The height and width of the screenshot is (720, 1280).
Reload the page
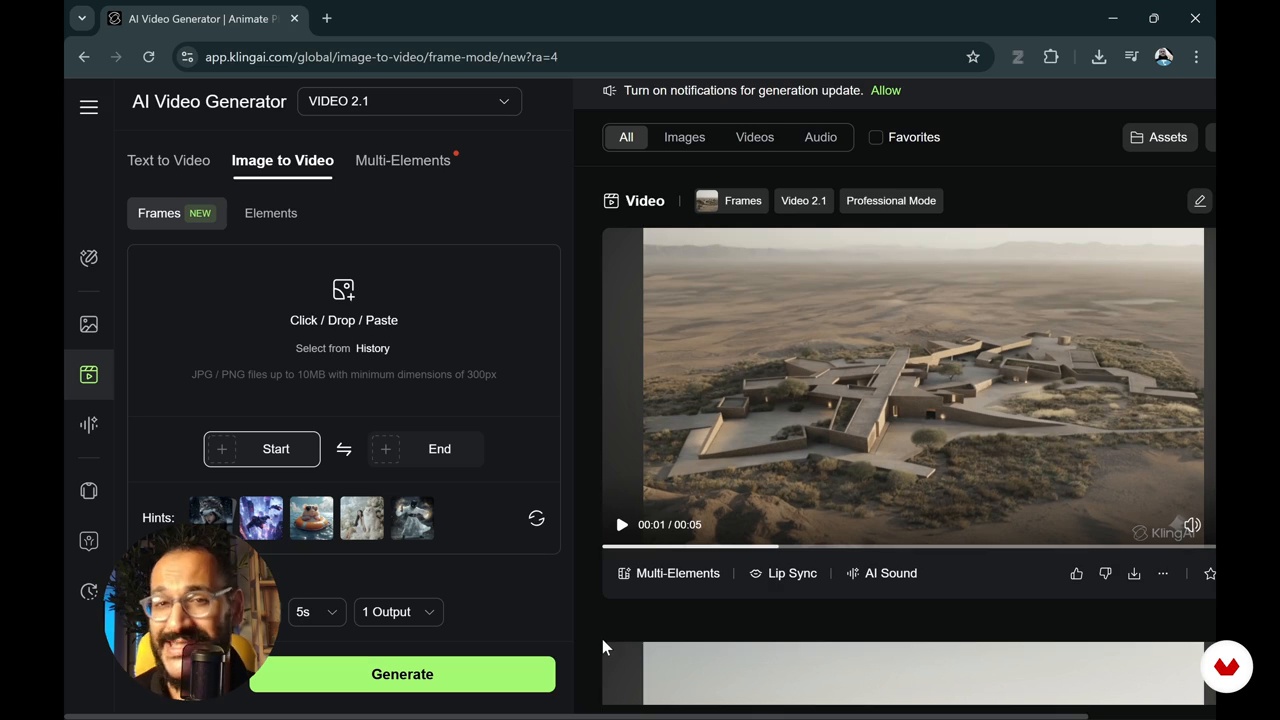149,57
